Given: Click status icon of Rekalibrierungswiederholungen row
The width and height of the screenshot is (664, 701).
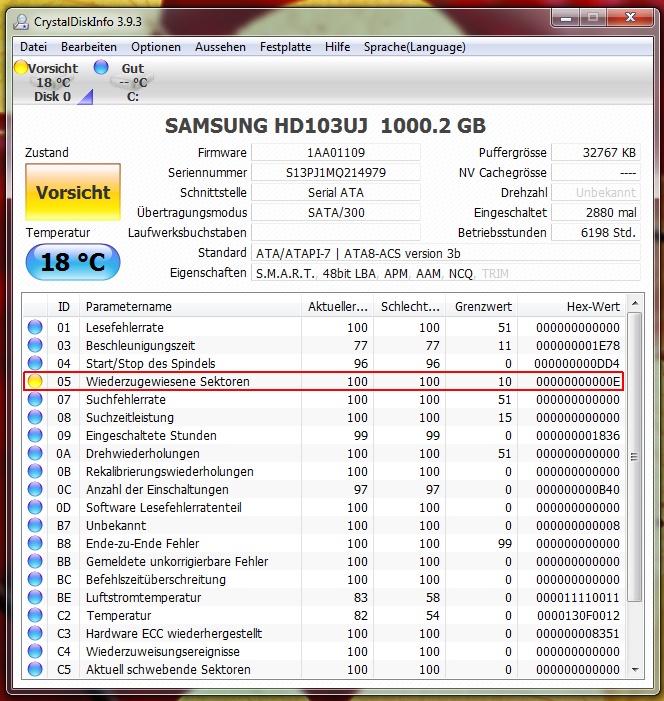Looking at the screenshot, I should (x=35, y=471).
